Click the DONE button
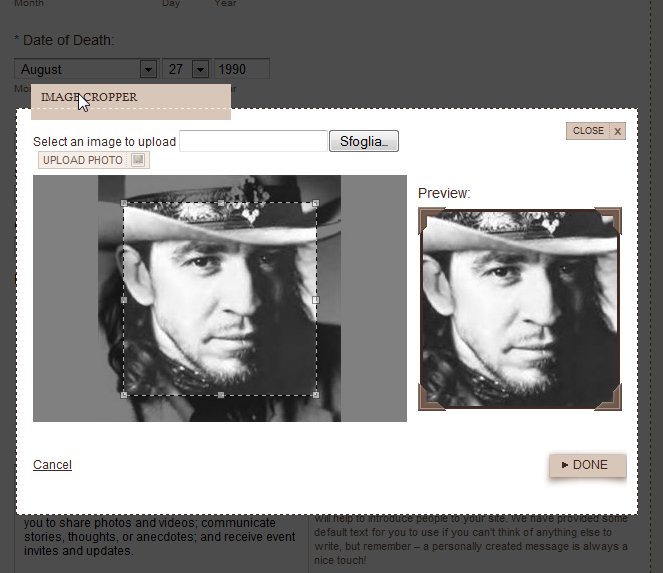The height and width of the screenshot is (573, 663). (x=588, y=465)
